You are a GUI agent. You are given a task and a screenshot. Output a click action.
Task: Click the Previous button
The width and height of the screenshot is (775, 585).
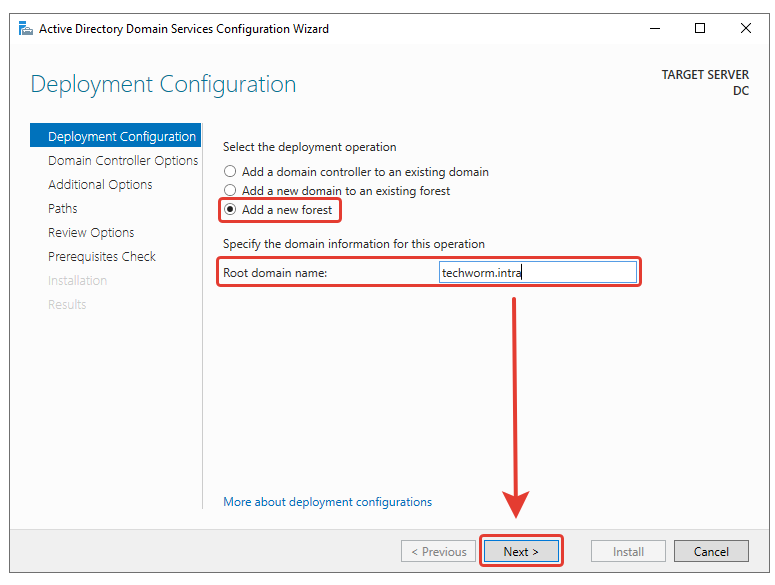click(438, 551)
